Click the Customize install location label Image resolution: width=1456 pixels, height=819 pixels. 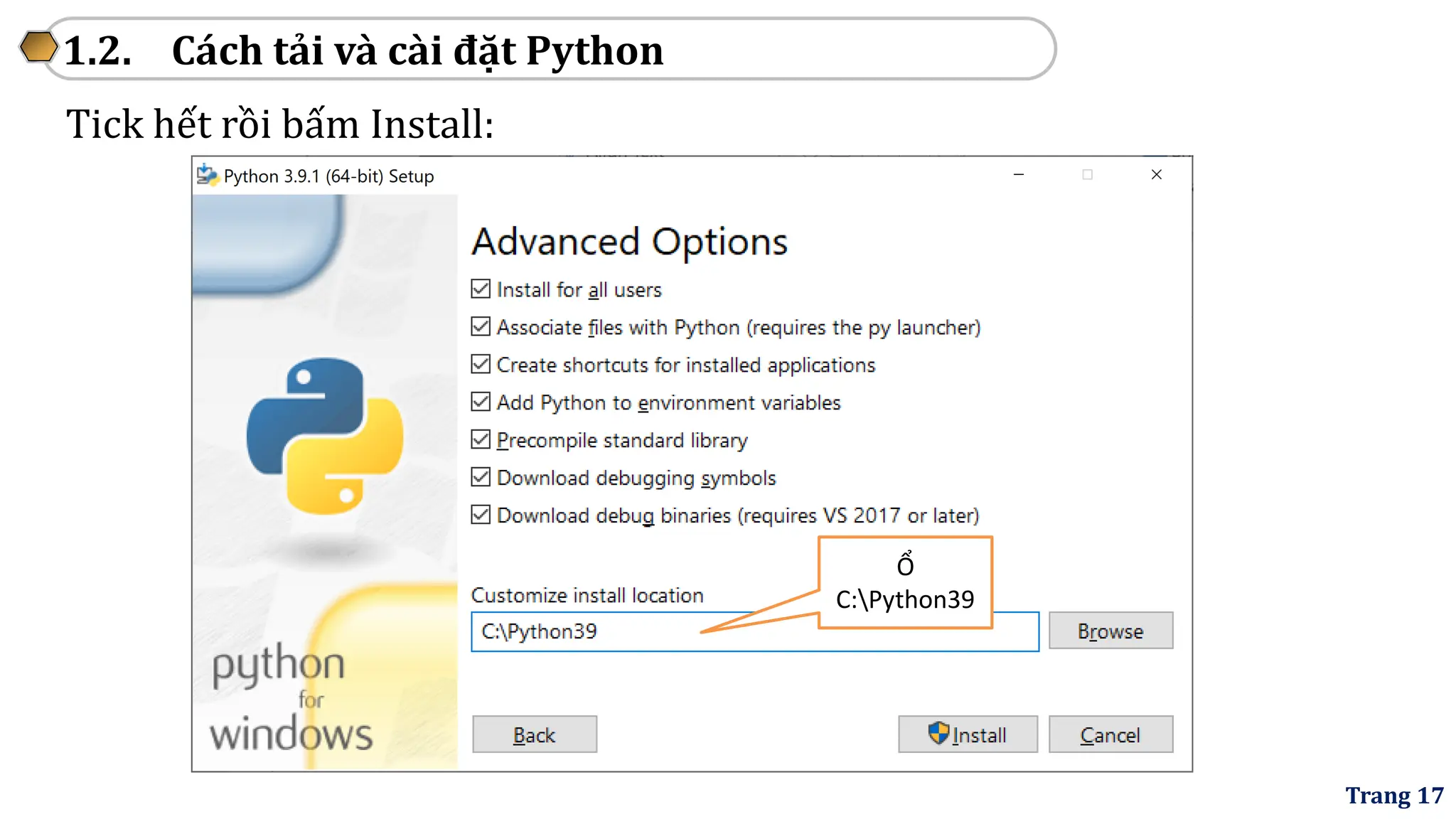coord(587,595)
